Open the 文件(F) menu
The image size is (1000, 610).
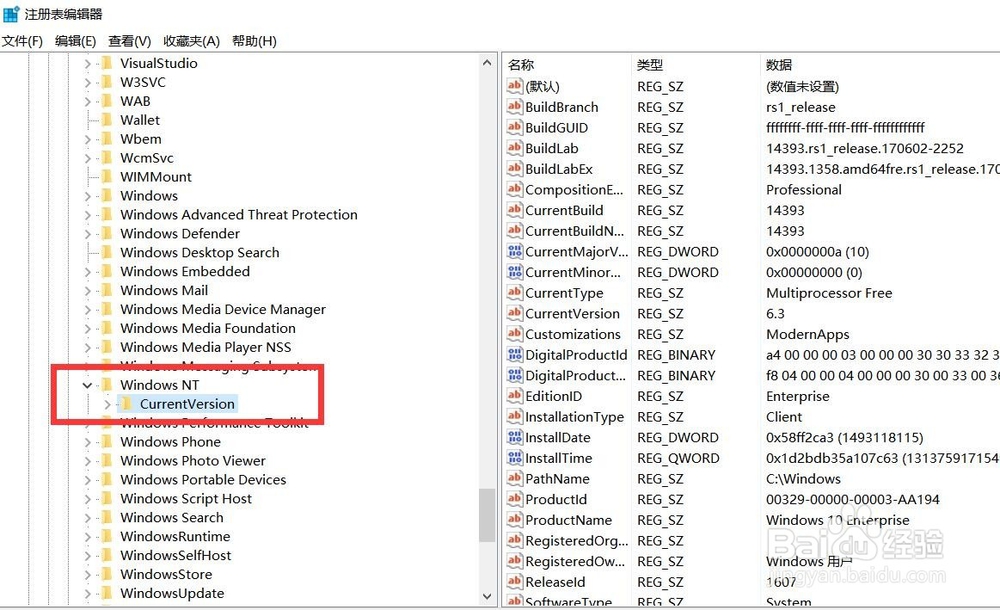click(x=22, y=41)
